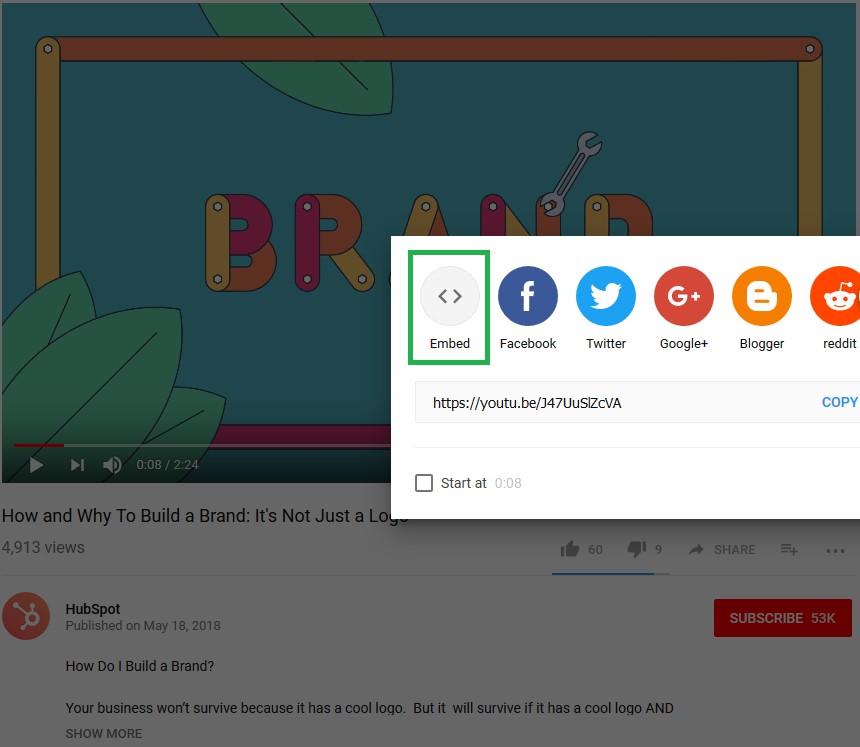Image resolution: width=860 pixels, height=747 pixels.
Task: Visit the HubSpot channel name link
Action: point(93,609)
